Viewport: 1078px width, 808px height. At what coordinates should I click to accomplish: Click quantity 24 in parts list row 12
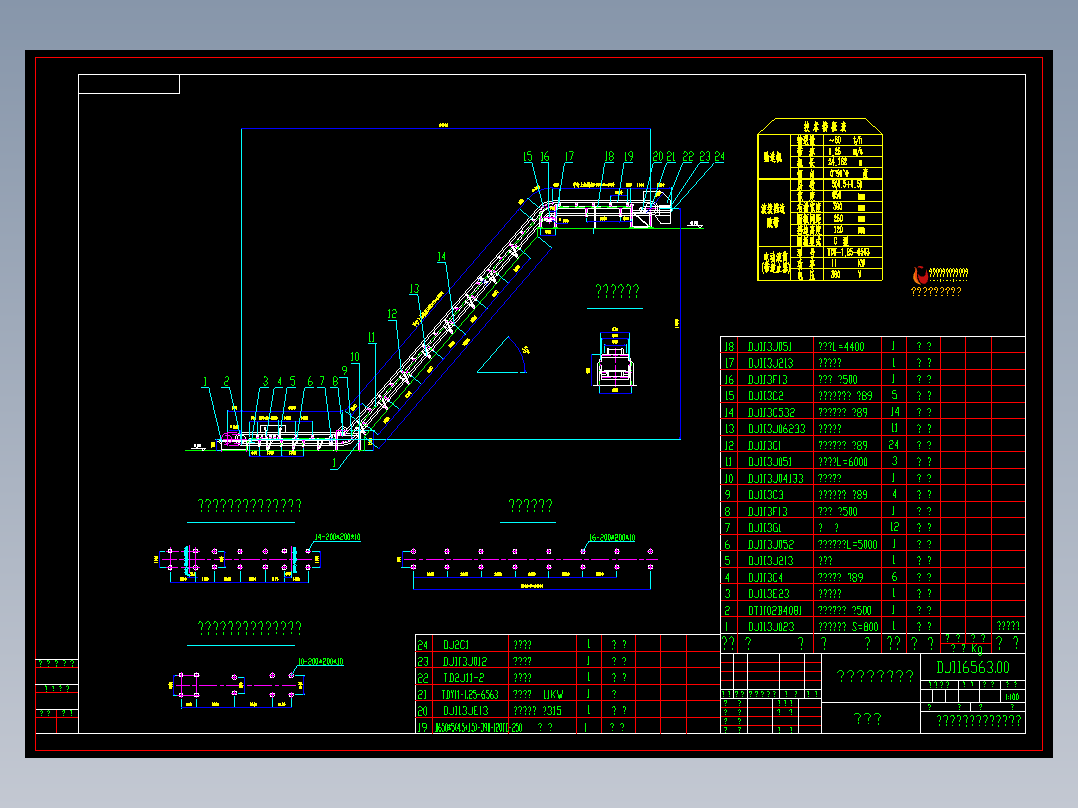click(894, 445)
